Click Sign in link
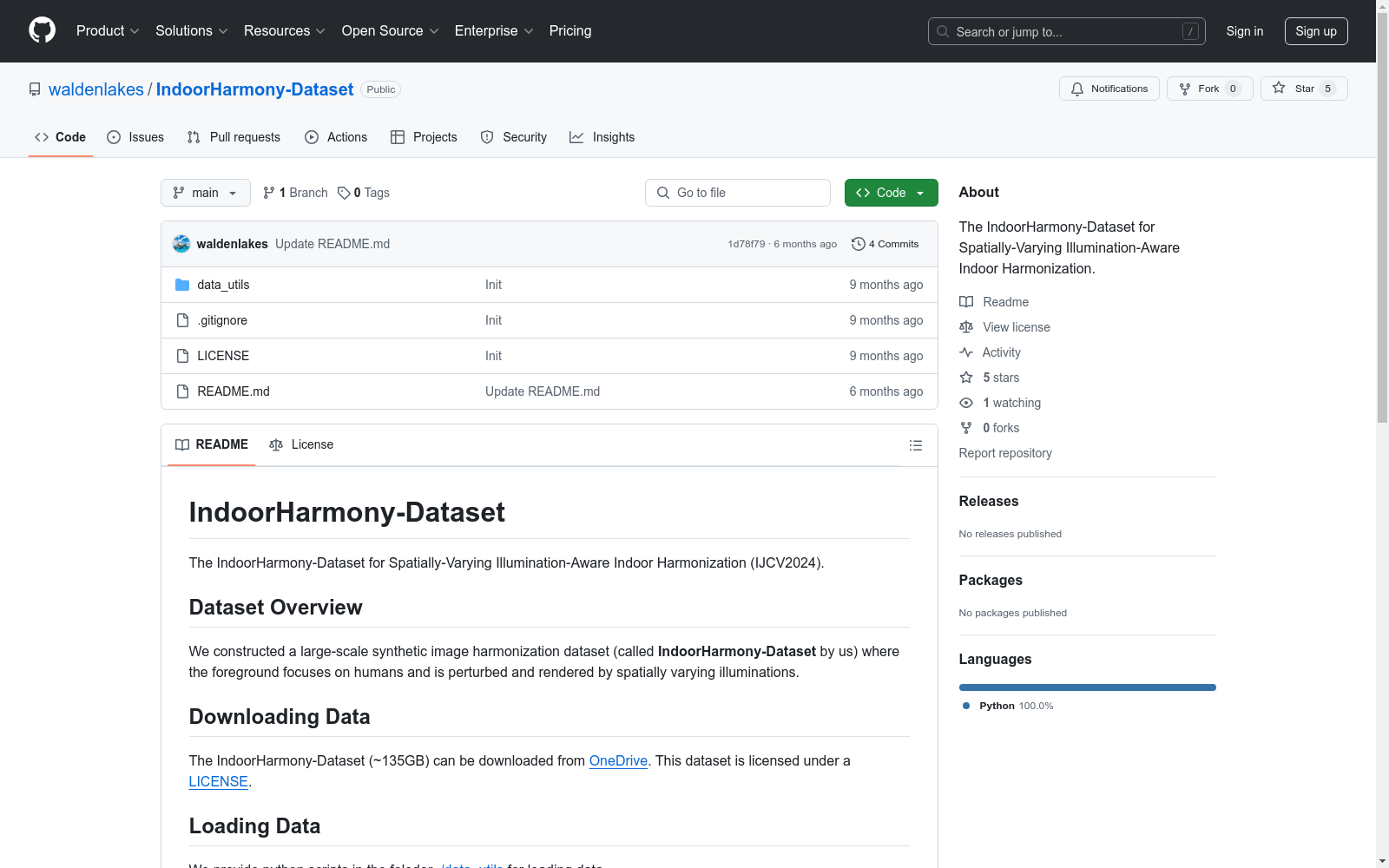1389x868 pixels. tap(1244, 31)
